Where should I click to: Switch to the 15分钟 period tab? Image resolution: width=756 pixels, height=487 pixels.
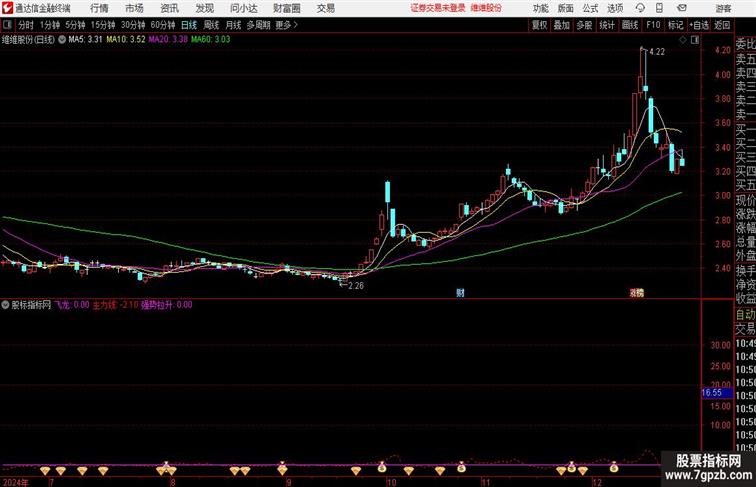coord(103,25)
